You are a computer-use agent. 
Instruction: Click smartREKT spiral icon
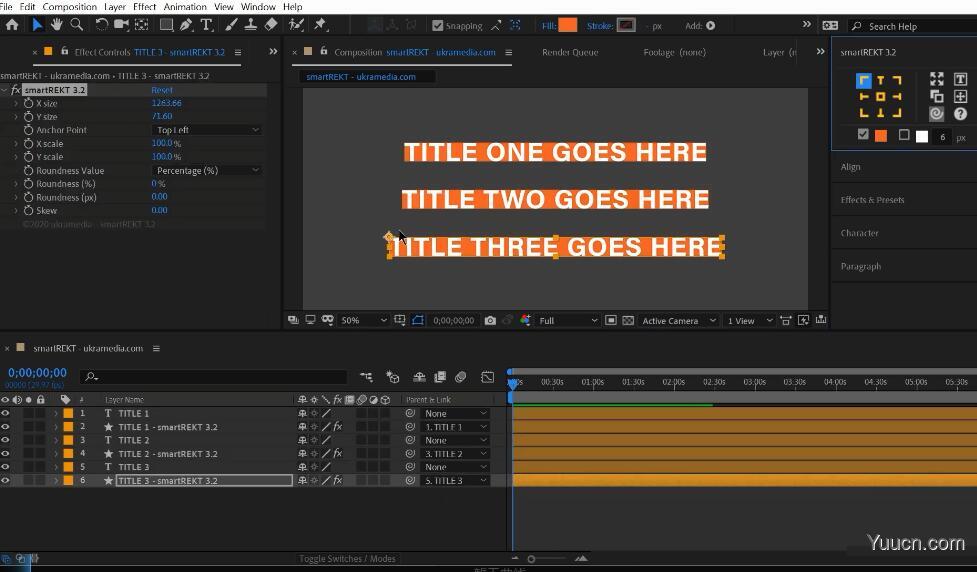coord(936,113)
